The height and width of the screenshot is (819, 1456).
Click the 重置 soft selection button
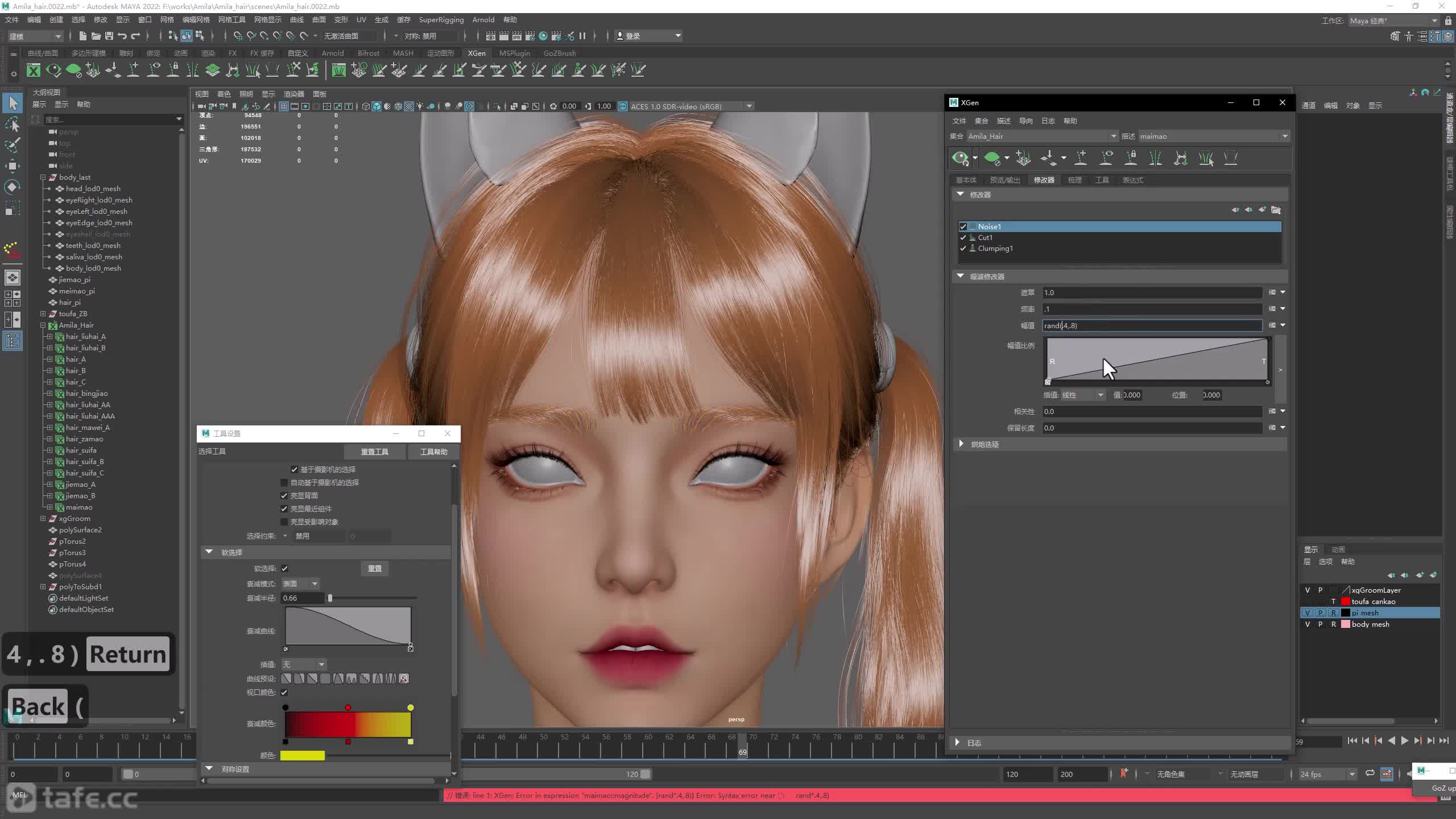[x=374, y=568]
